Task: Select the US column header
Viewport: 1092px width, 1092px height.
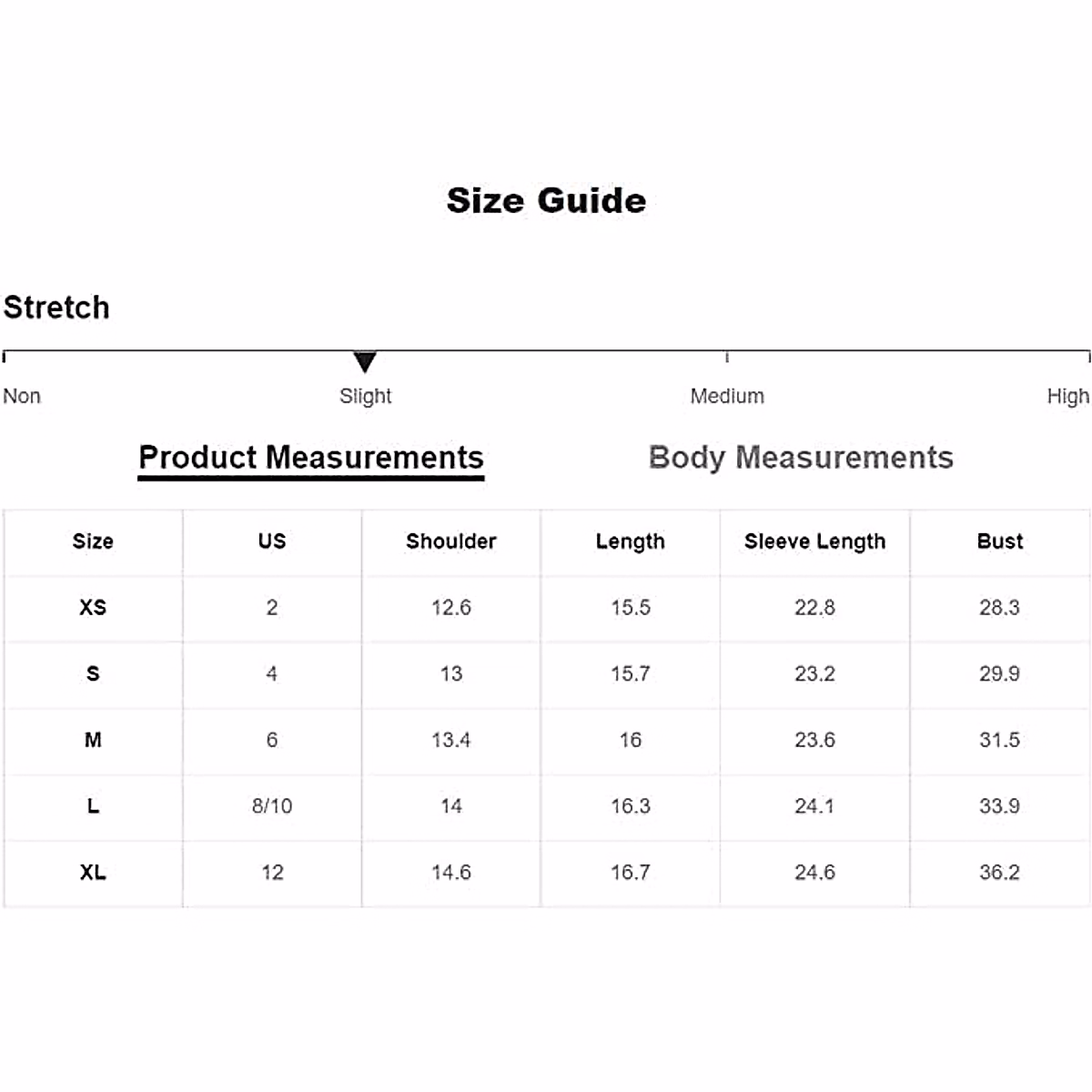Action: pos(272,541)
